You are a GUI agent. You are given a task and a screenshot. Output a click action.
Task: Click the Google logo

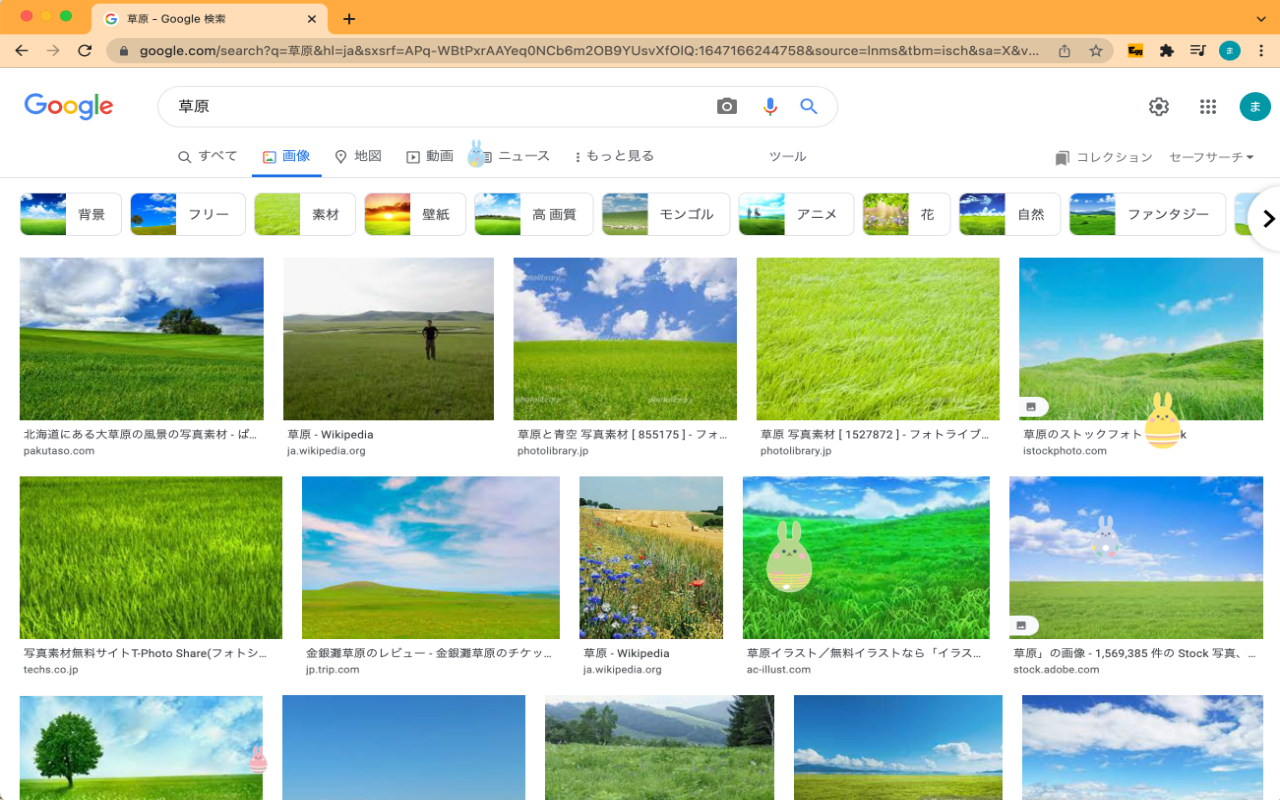tap(68, 106)
